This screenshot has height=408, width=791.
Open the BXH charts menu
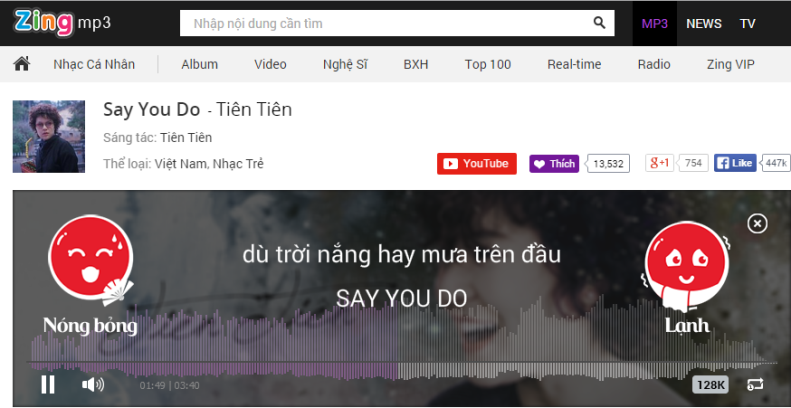[x=416, y=65]
